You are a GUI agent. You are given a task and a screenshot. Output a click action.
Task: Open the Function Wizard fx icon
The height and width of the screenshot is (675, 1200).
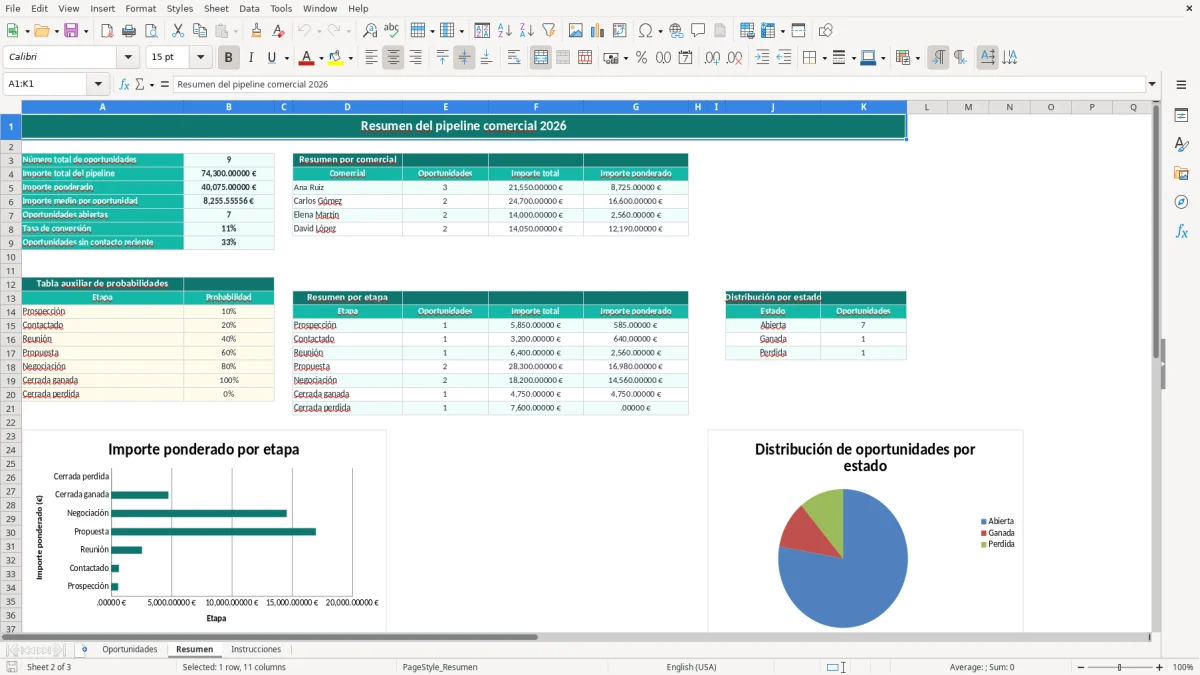[x=125, y=84]
